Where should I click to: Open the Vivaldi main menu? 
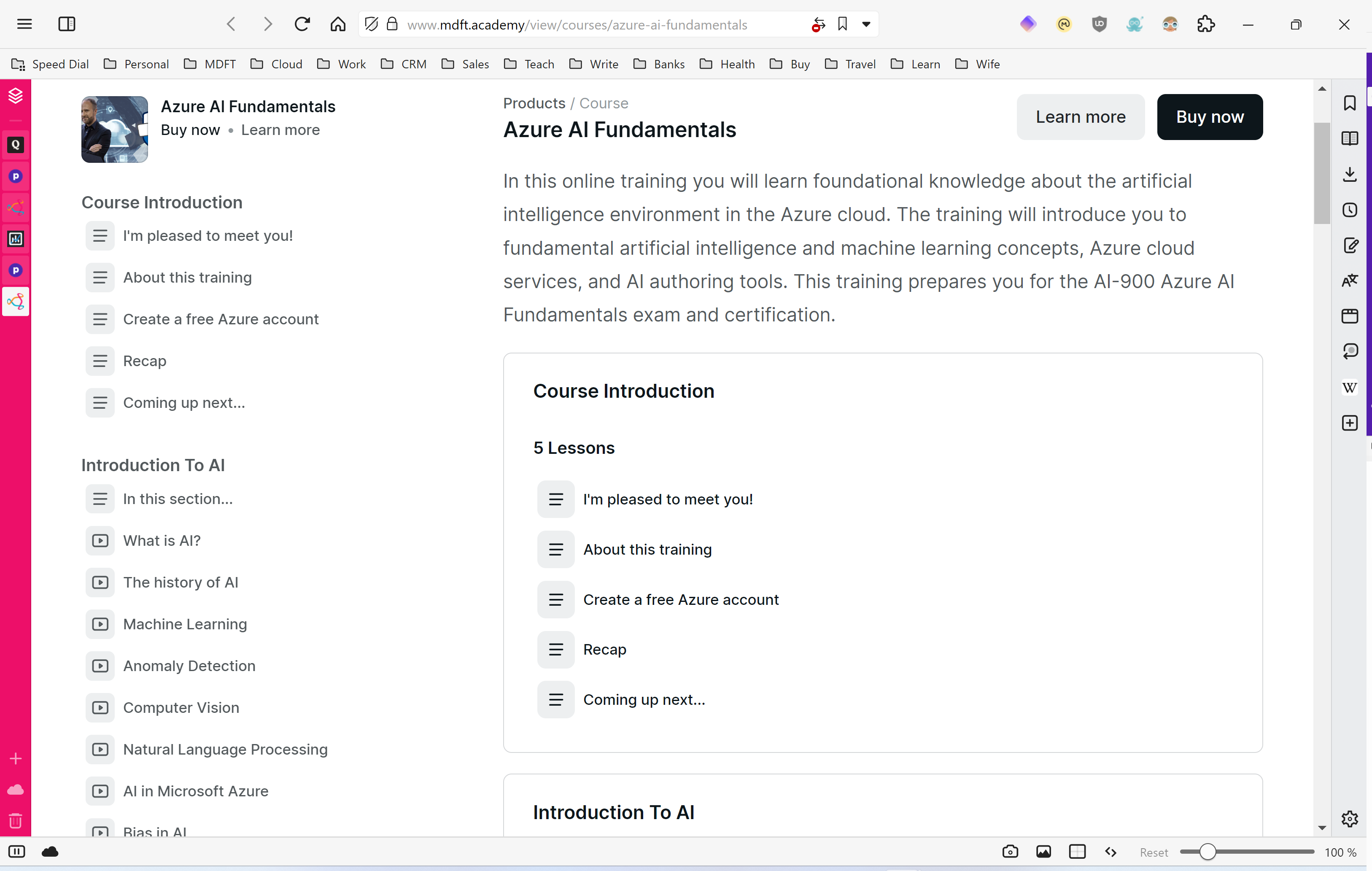tap(24, 24)
